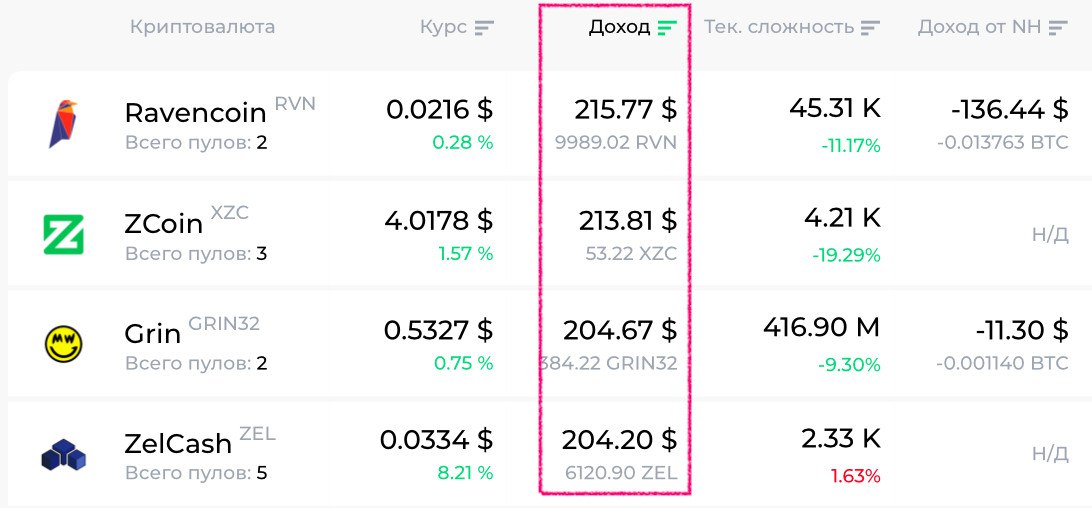Sort table by Криптовалюта column header
This screenshot has width=1092, height=508.
[202, 27]
